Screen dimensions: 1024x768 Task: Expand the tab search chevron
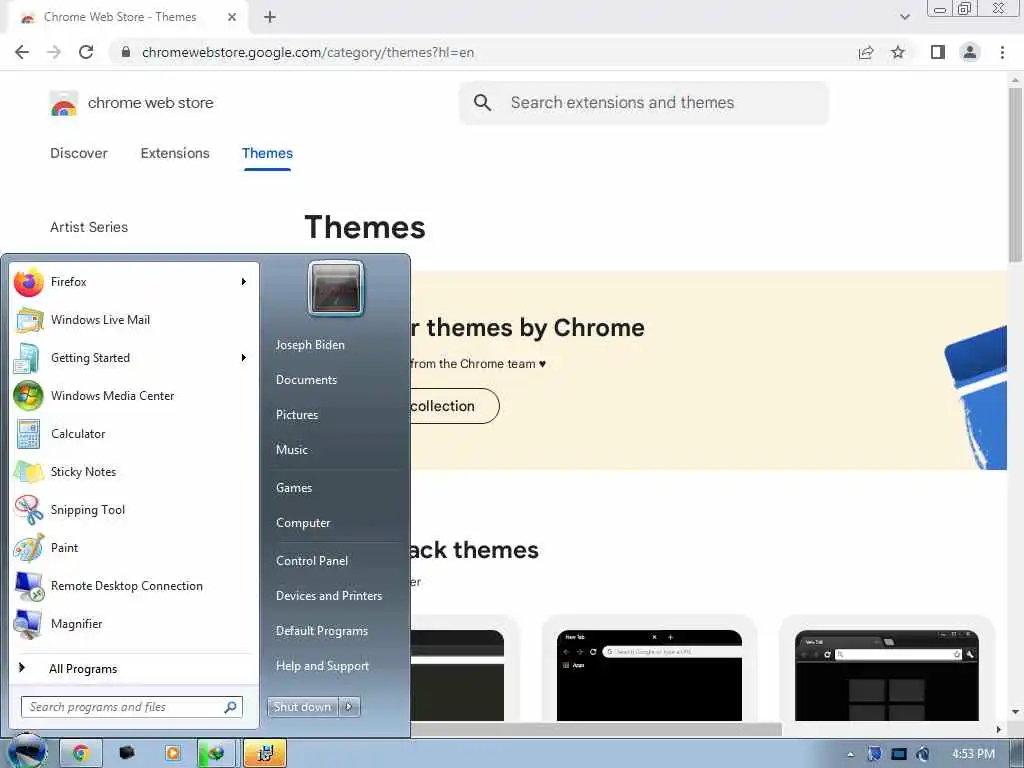coord(904,17)
